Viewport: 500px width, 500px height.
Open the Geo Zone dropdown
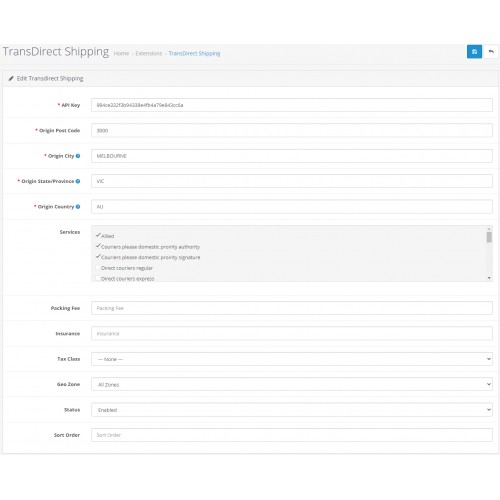tap(292, 384)
